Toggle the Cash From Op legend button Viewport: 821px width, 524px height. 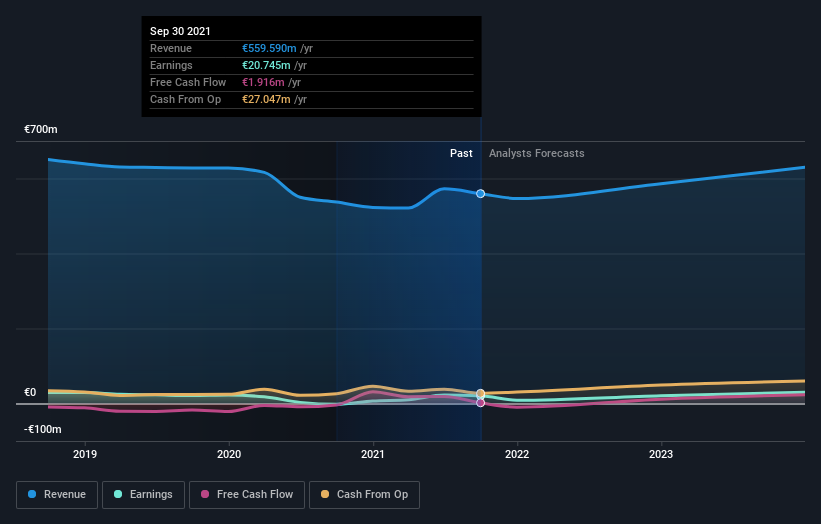[x=364, y=495]
